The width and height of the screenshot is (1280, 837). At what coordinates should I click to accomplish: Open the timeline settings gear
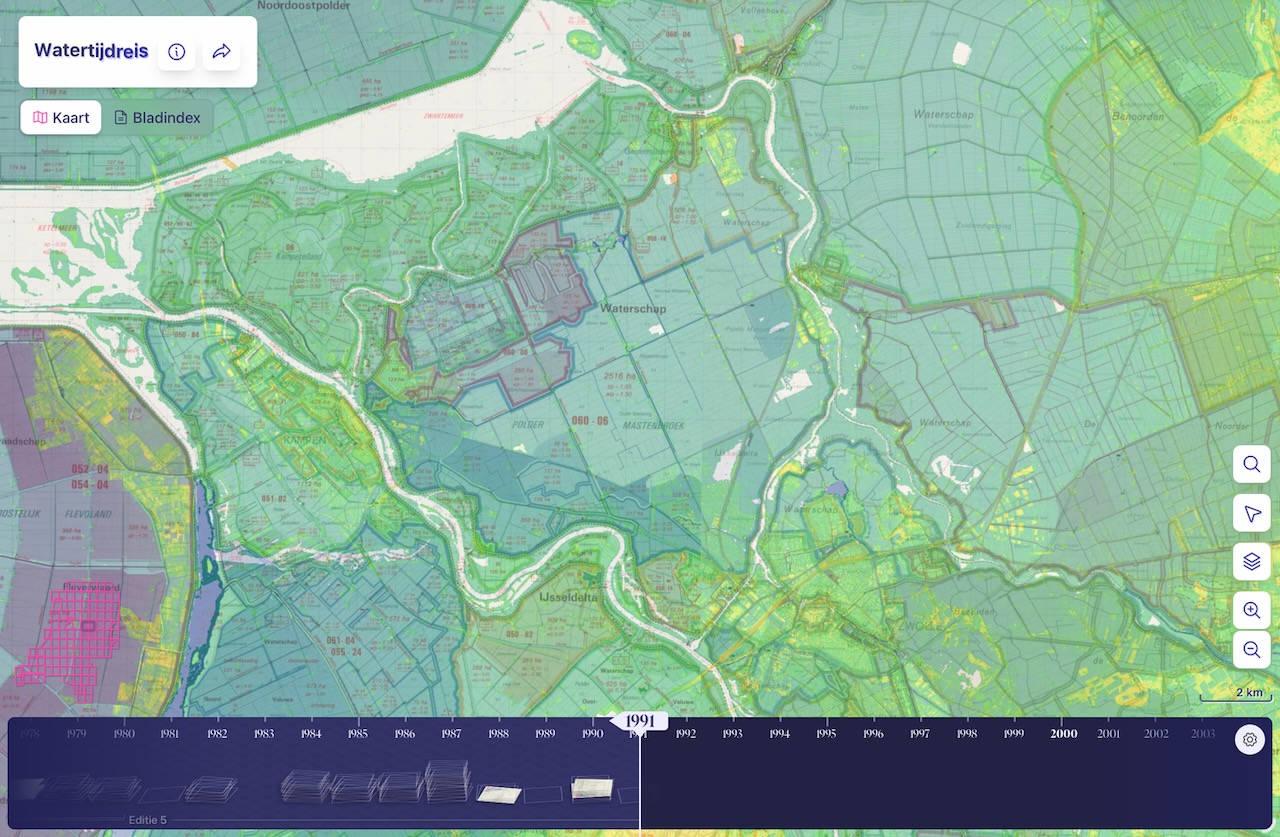pos(1249,740)
